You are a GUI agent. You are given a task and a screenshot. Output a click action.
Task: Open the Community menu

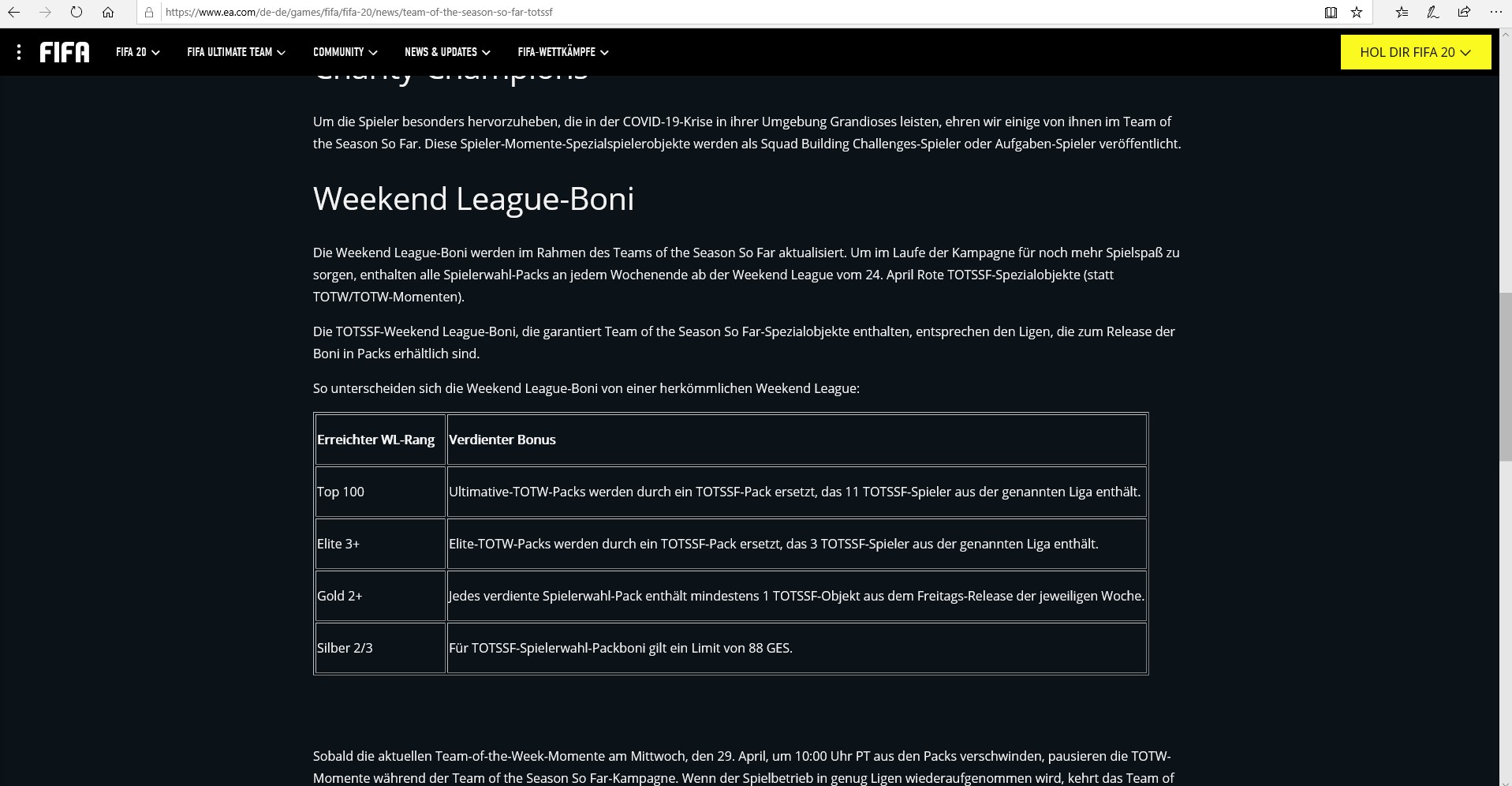pos(345,52)
